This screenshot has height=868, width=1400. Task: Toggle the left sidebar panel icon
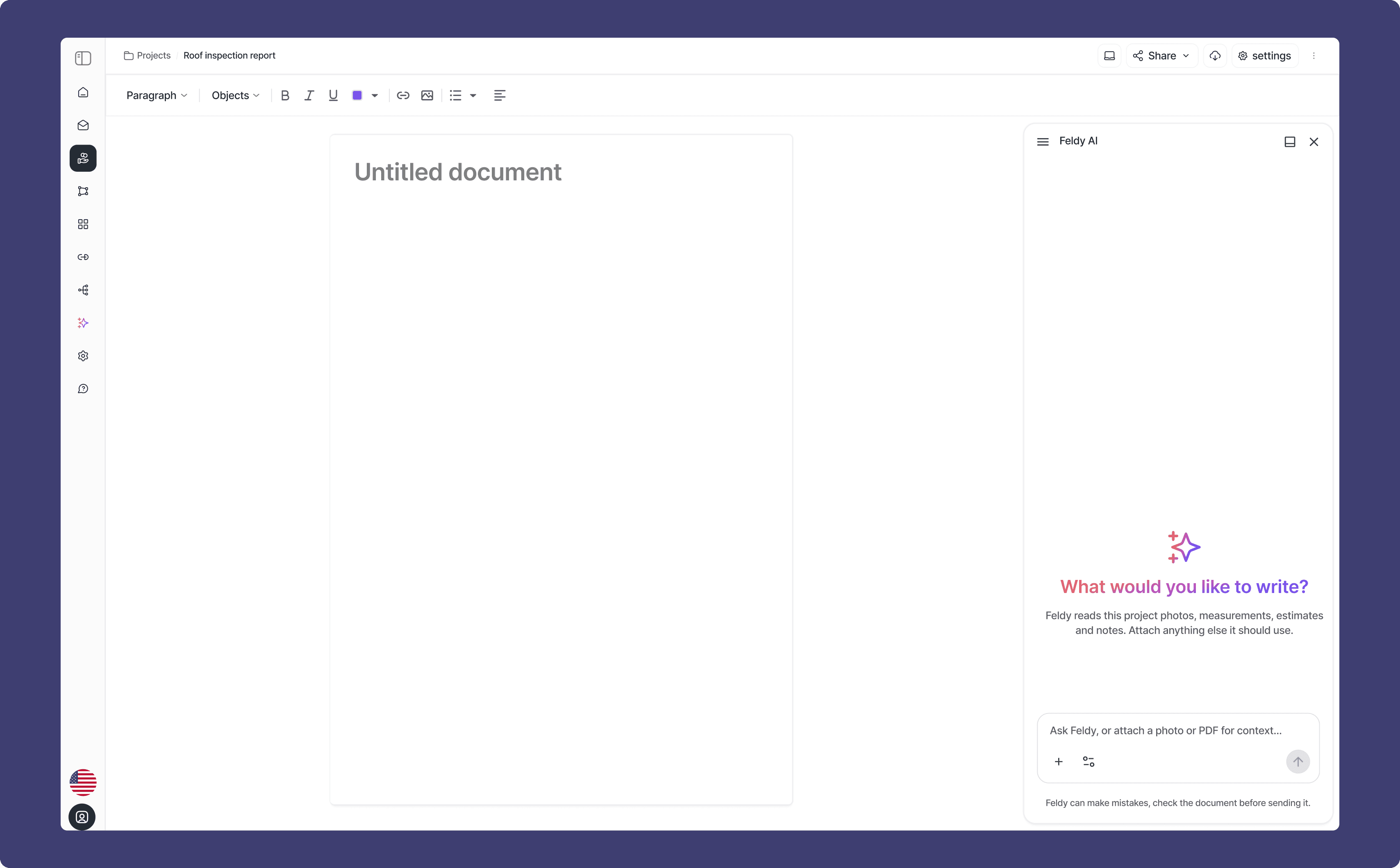pyautogui.click(x=83, y=58)
